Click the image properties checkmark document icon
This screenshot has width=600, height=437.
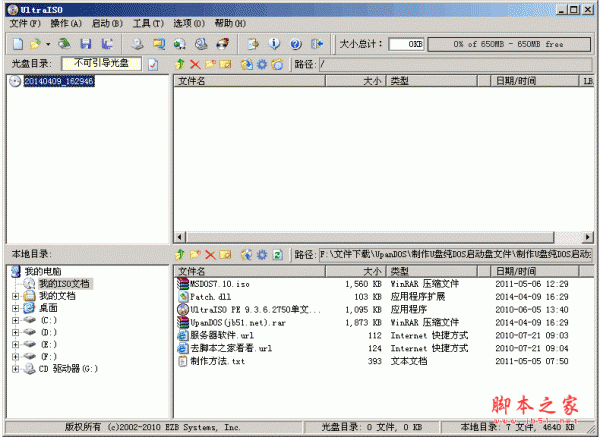[x=153, y=64]
